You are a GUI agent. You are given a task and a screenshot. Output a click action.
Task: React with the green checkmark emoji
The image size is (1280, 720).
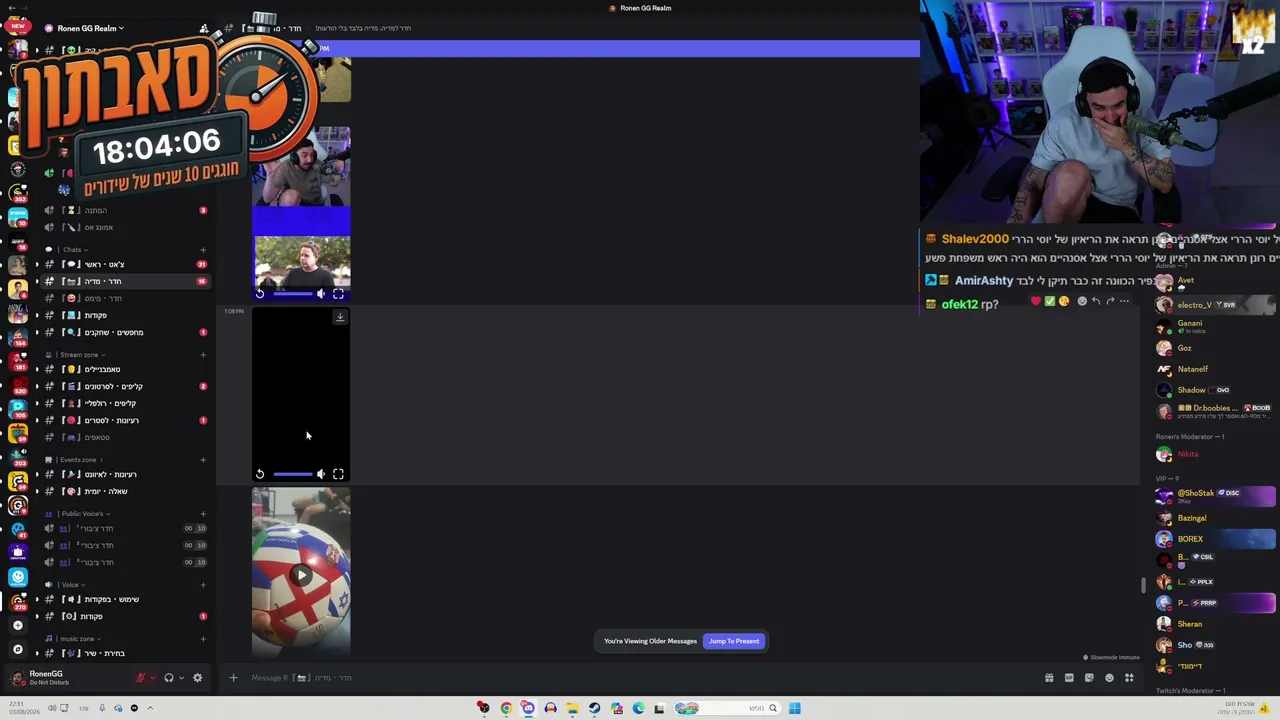coord(1050,301)
